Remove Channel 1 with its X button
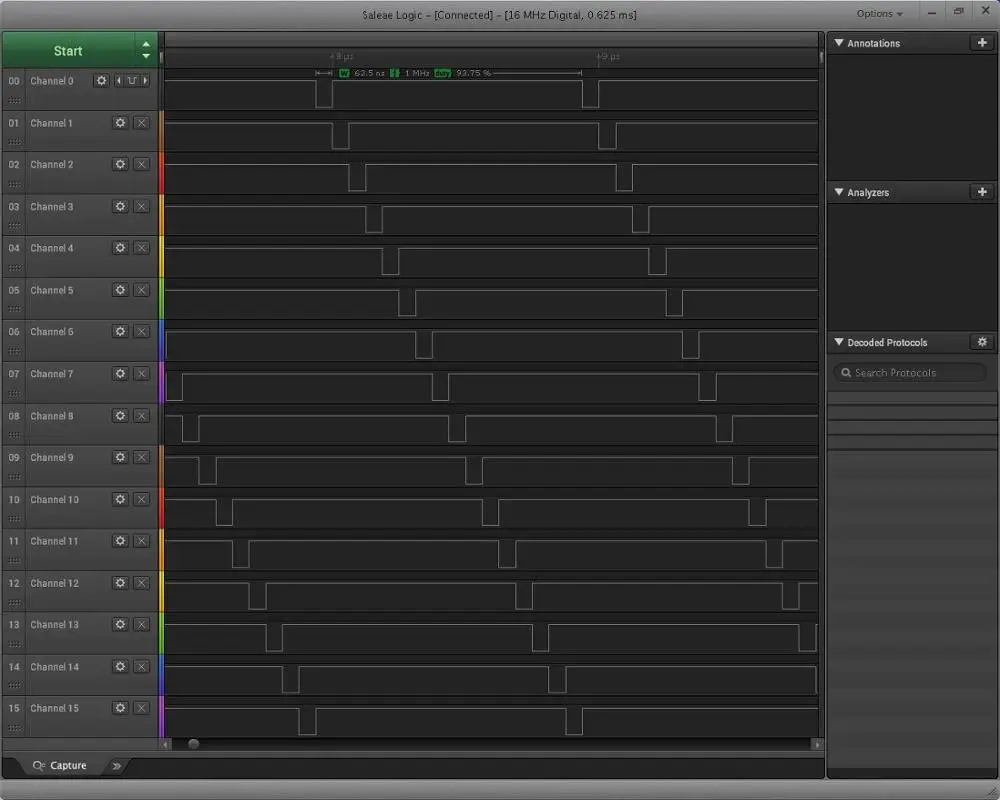This screenshot has height=800, width=1000. tap(142, 122)
